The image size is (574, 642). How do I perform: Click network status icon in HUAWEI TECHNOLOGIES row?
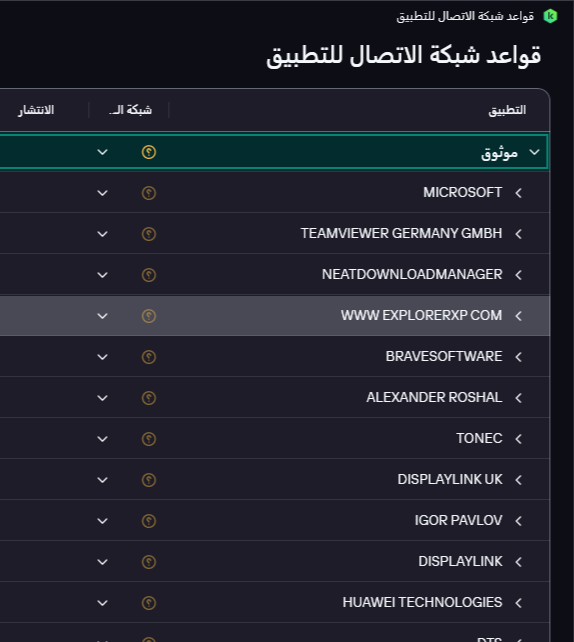pyautogui.click(x=149, y=602)
